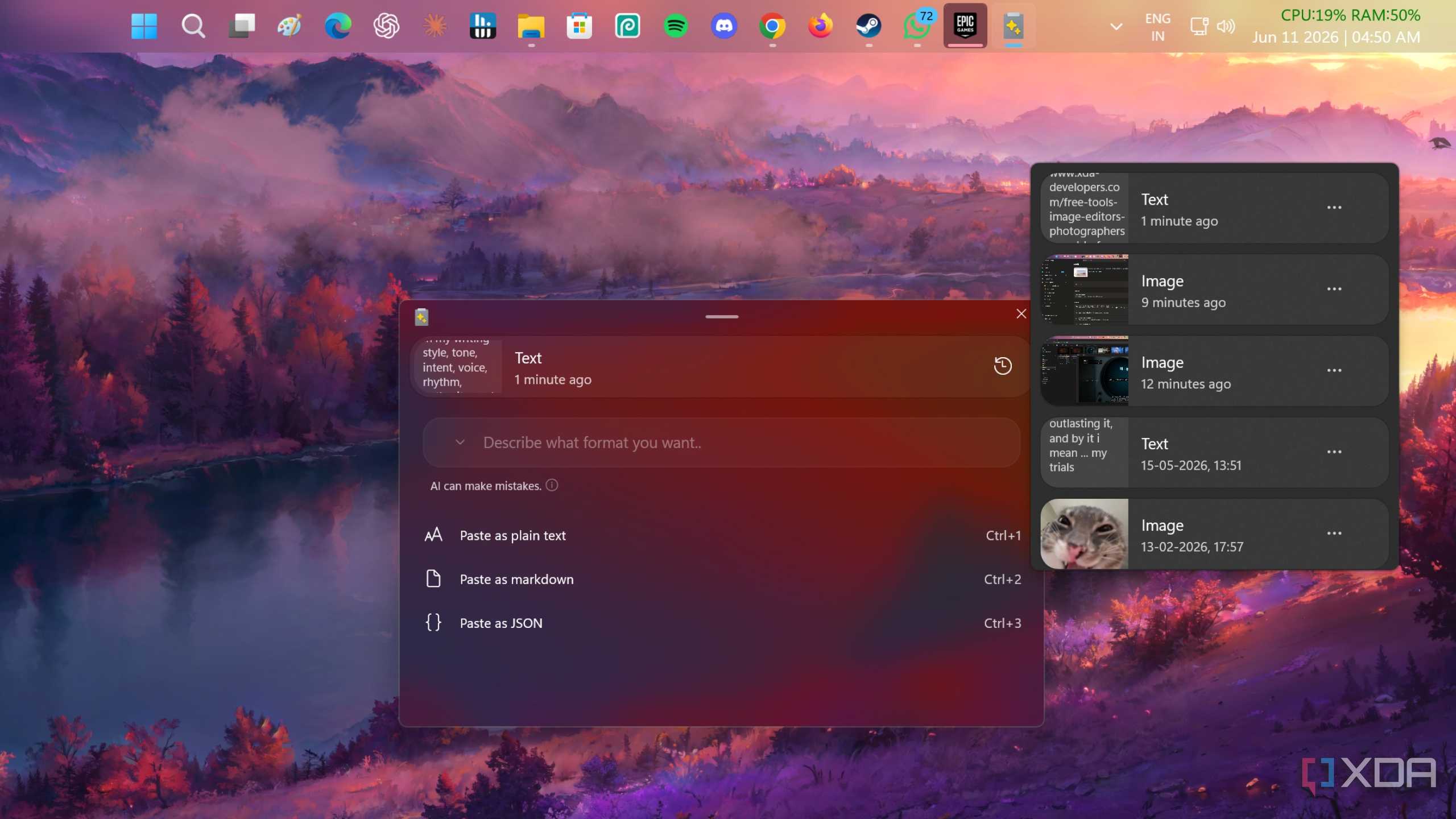The height and width of the screenshot is (819, 1456).
Task: Open Windows Search from taskbar
Action: click(193, 26)
